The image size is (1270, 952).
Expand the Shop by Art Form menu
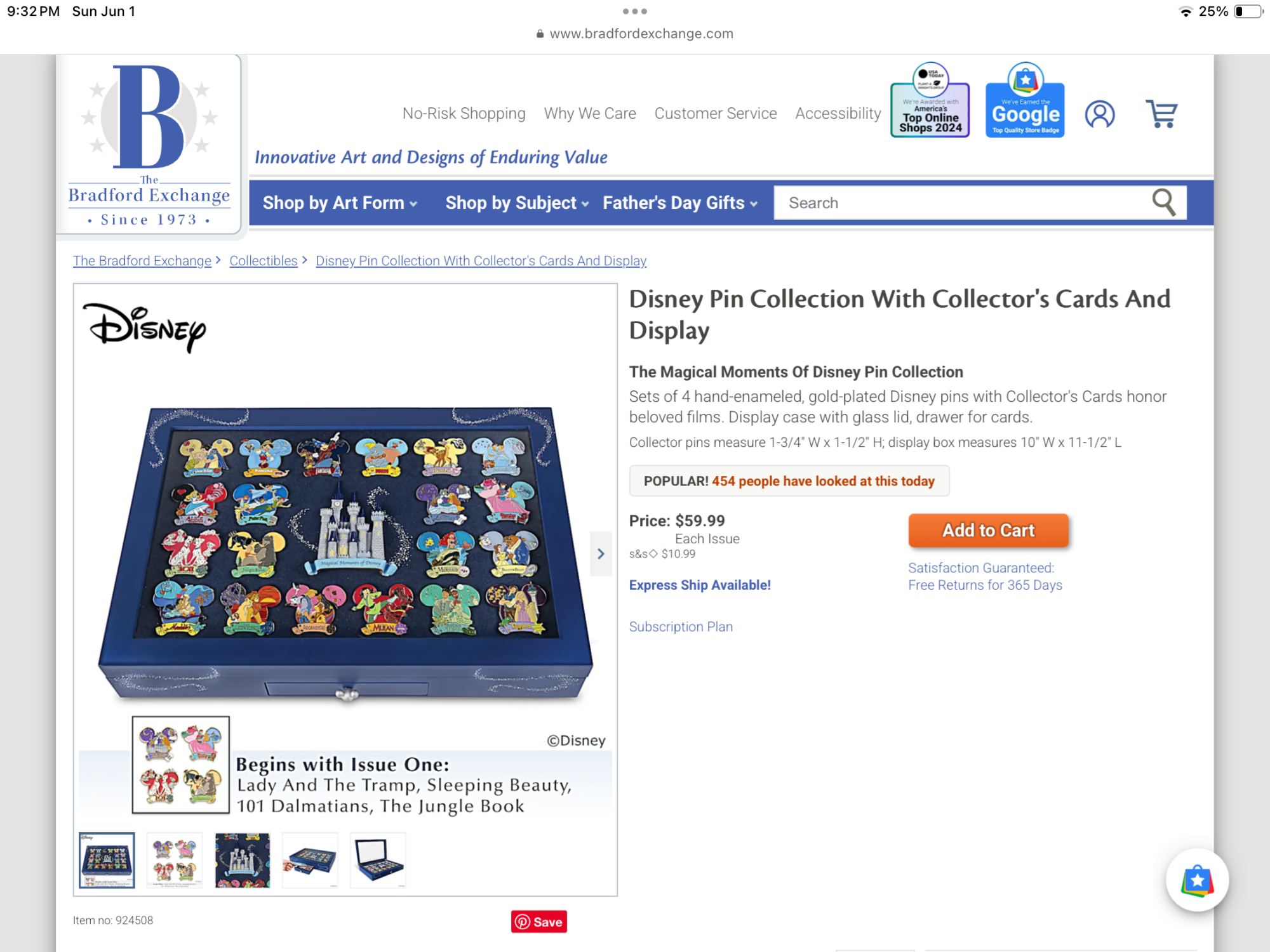pos(340,203)
